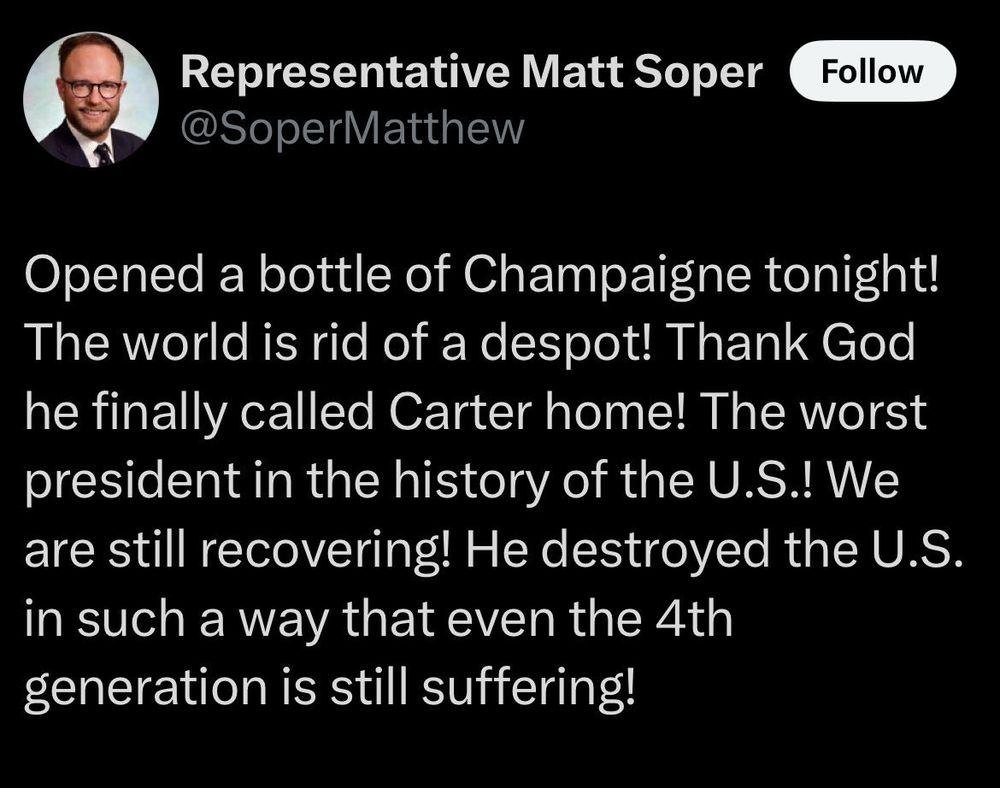Click the word "history" in the post
Viewport: 1000px width, 788px height.
tap(471, 481)
